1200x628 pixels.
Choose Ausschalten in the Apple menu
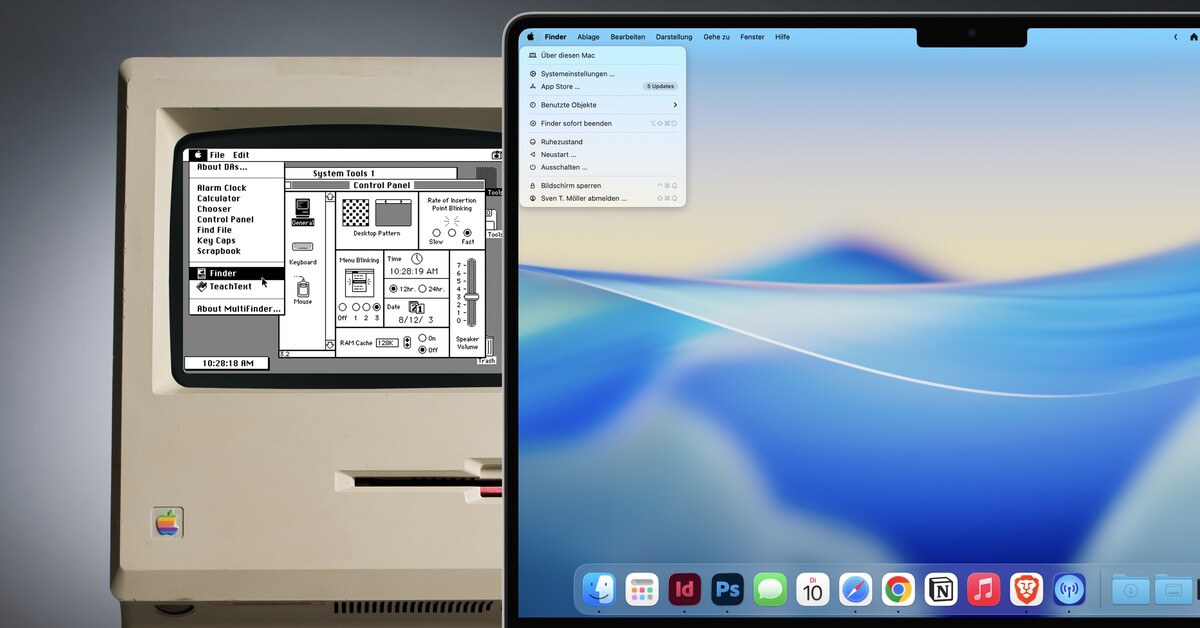coord(603,167)
